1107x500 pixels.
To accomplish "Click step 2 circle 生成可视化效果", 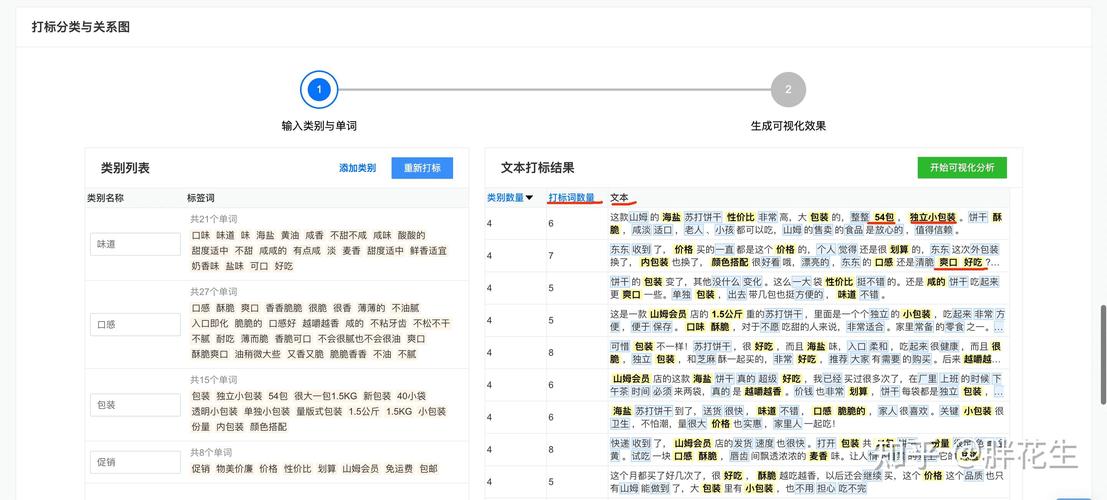I will pos(789,90).
